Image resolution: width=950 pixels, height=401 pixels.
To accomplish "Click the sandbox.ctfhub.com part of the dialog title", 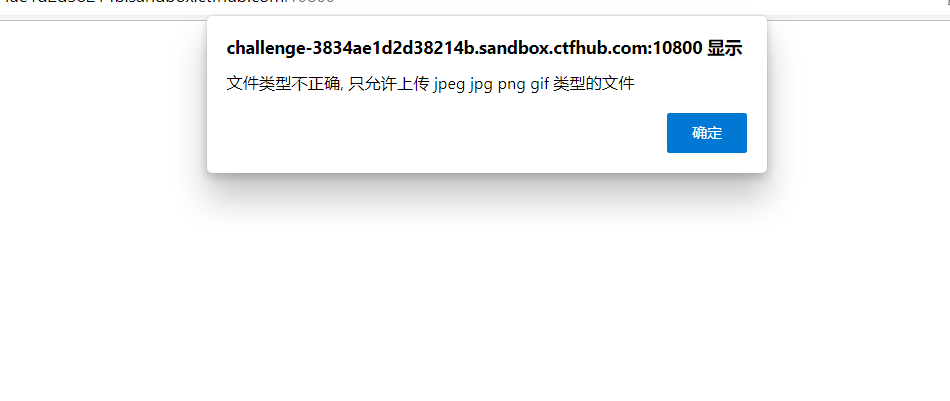I will pyautogui.click(x=563, y=49).
